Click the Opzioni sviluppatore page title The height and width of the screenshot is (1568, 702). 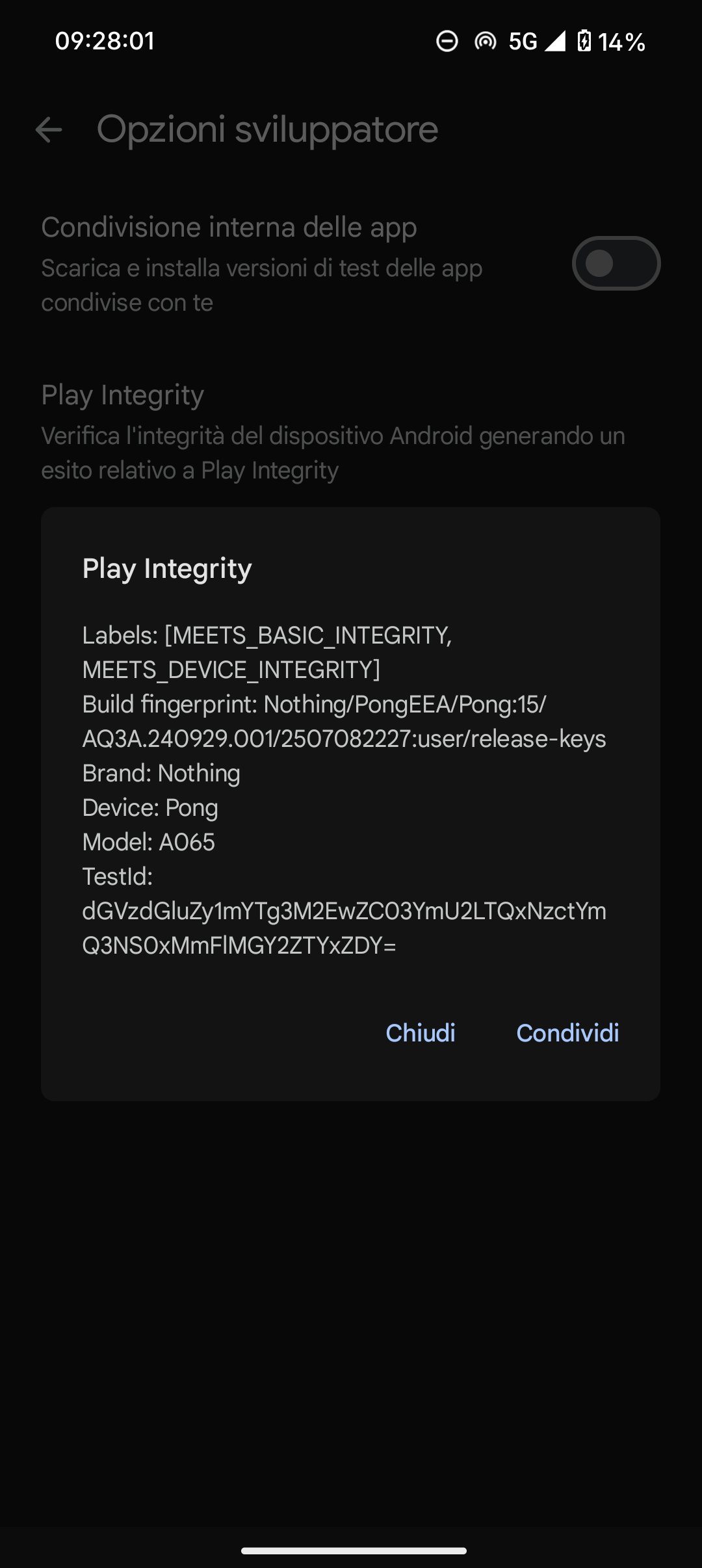(x=267, y=129)
